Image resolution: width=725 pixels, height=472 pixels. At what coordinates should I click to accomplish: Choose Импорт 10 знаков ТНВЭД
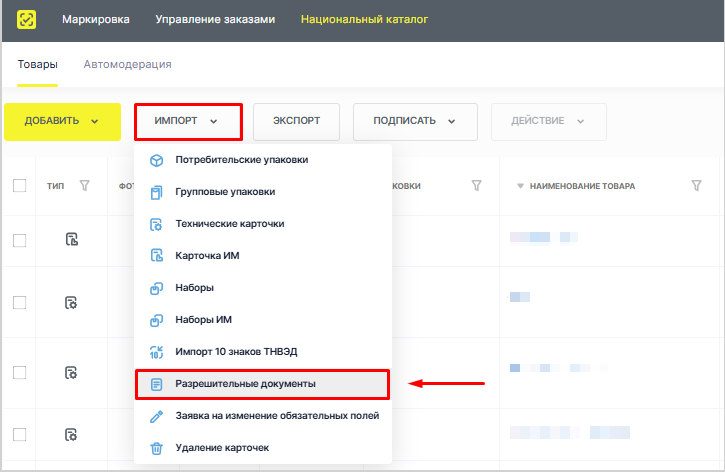coord(263,352)
